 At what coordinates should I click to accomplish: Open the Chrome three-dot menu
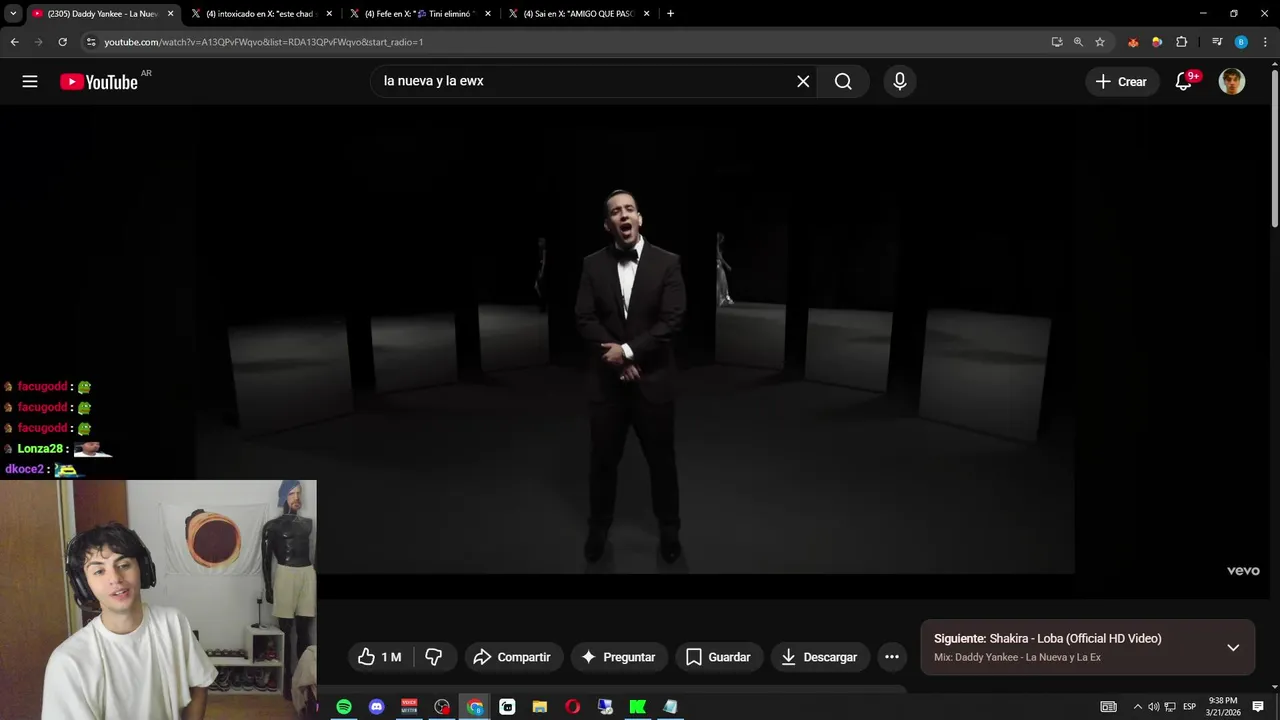(x=1265, y=42)
